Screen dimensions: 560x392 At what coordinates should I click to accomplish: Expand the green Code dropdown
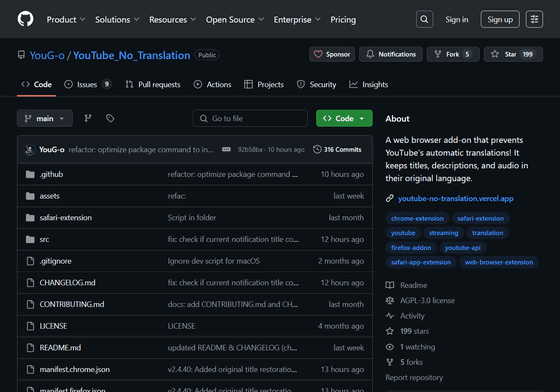pyautogui.click(x=344, y=118)
